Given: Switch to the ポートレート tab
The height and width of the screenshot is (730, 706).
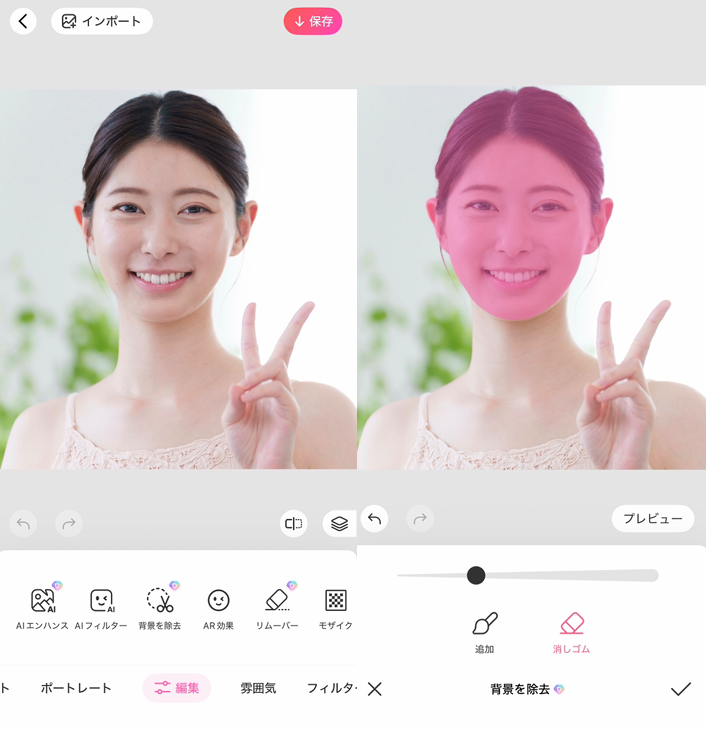Looking at the screenshot, I should (x=76, y=688).
